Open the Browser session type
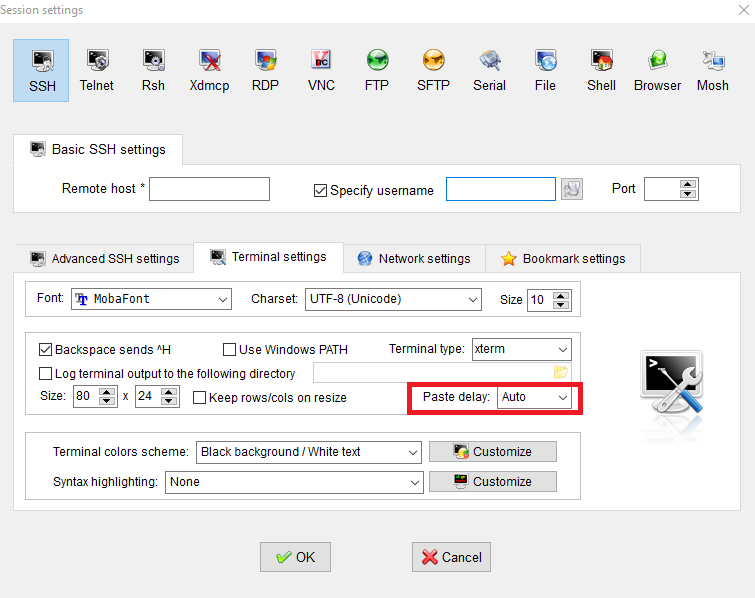 point(657,70)
